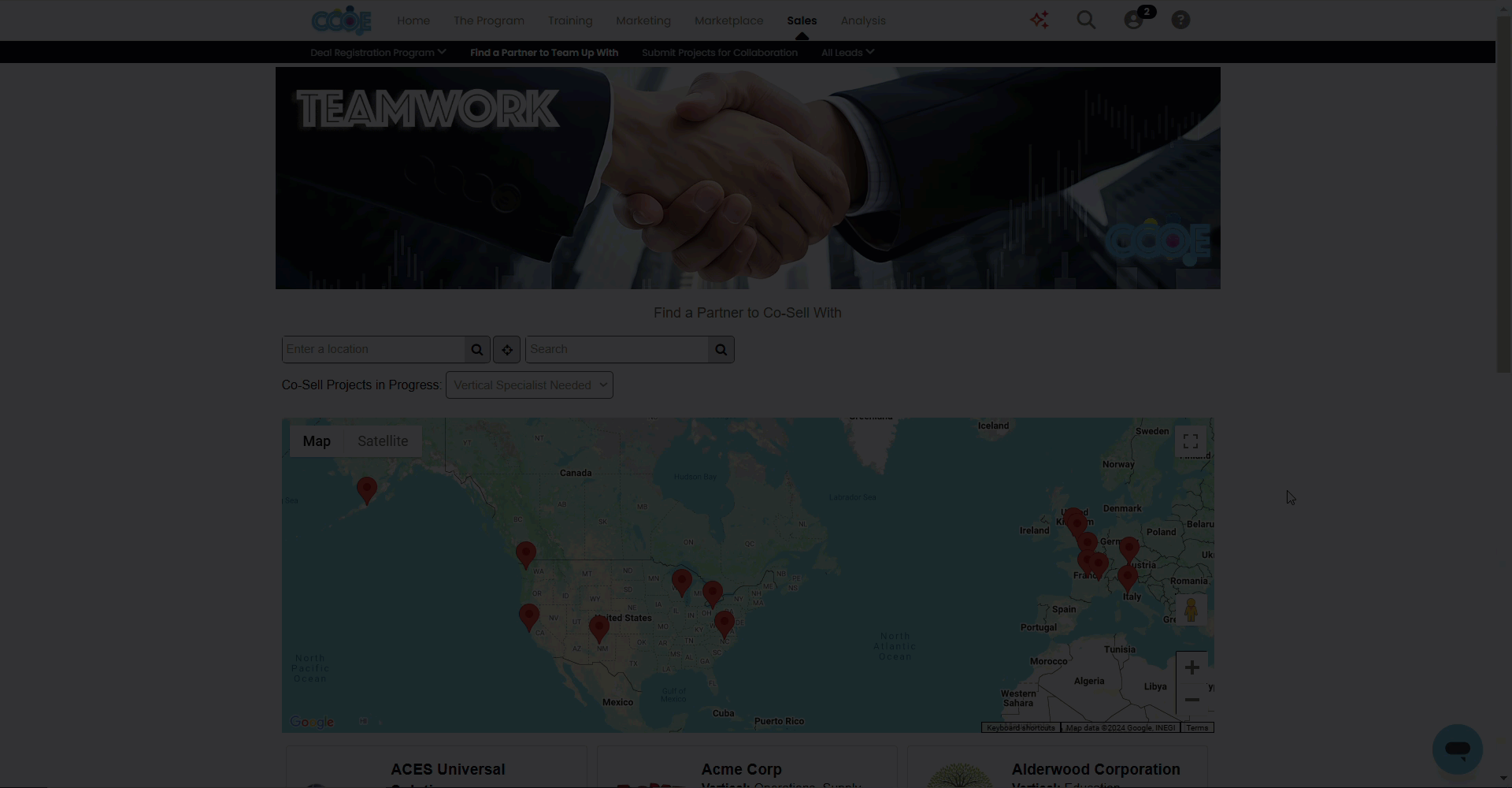The width and height of the screenshot is (1512, 788).
Task: Open Submit Projects for Collaboration
Action: point(720,53)
